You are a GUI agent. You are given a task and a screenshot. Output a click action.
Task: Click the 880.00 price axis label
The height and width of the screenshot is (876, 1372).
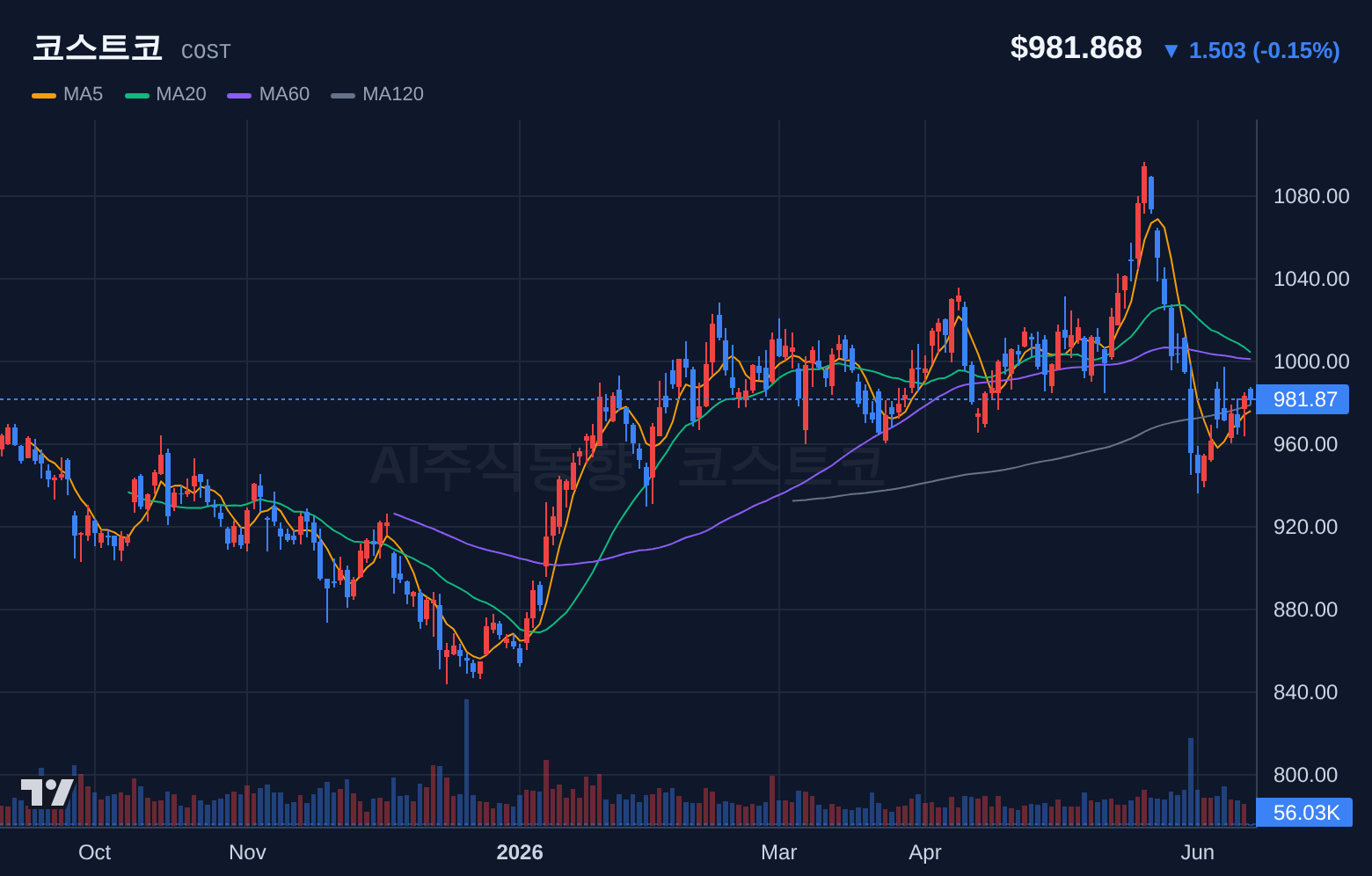(1305, 610)
